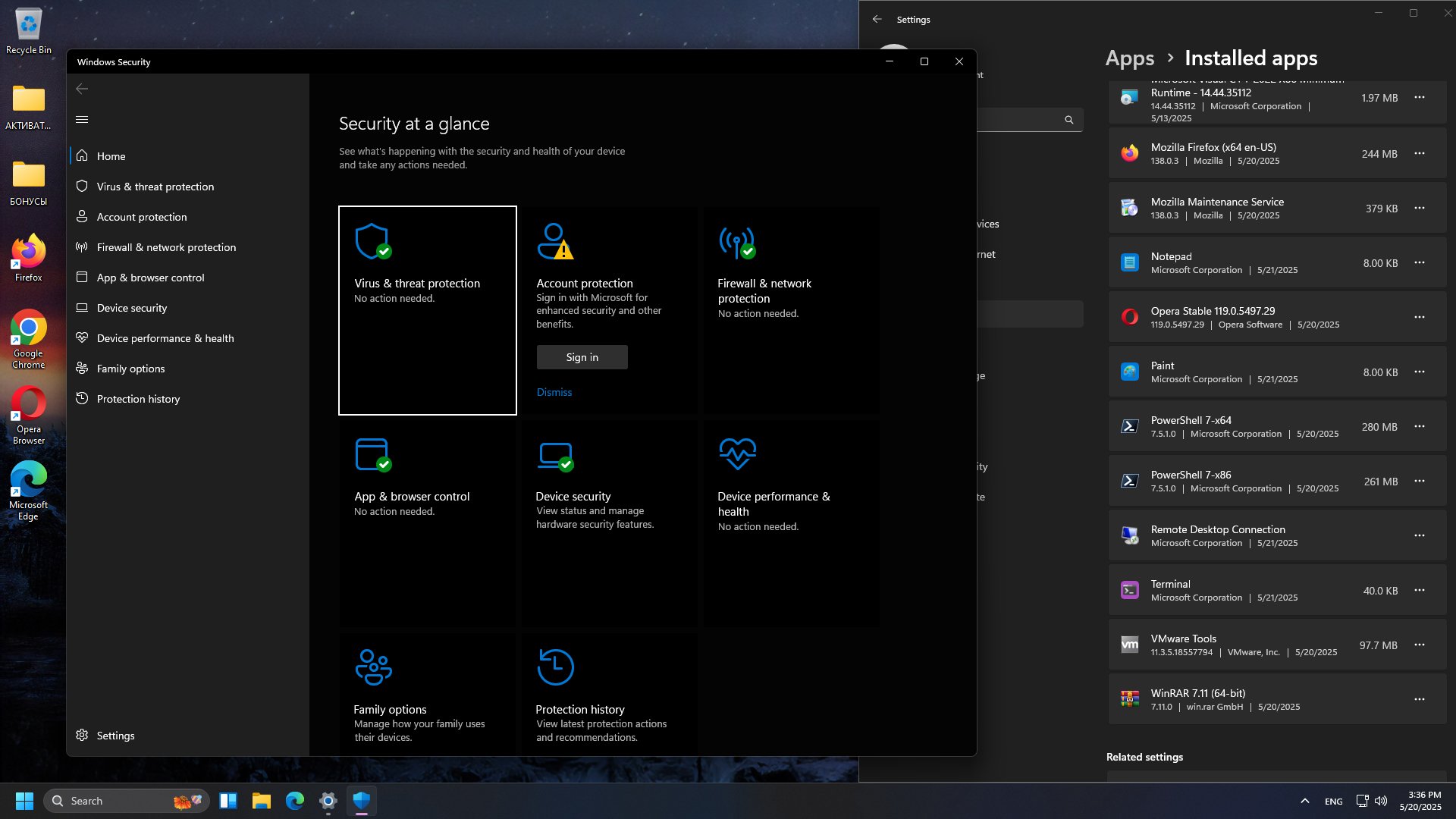Open more options for Mozilla Firefox
The image size is (1456, 819).
pyautogui.click(x=1420, y=153)
